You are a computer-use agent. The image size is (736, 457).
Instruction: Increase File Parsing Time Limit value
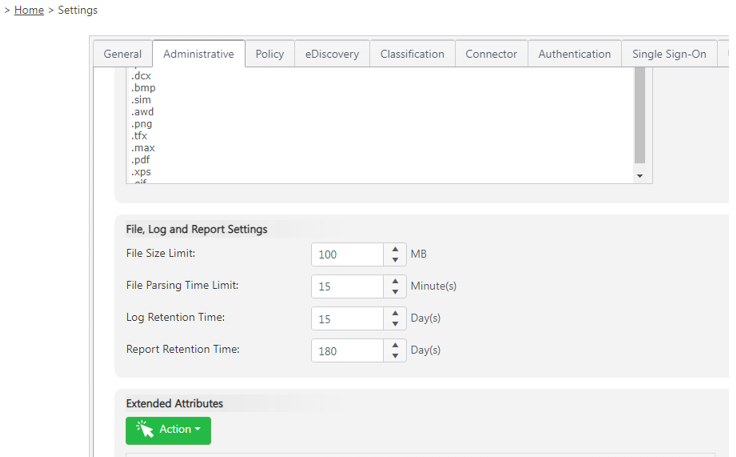pos(396,281)
